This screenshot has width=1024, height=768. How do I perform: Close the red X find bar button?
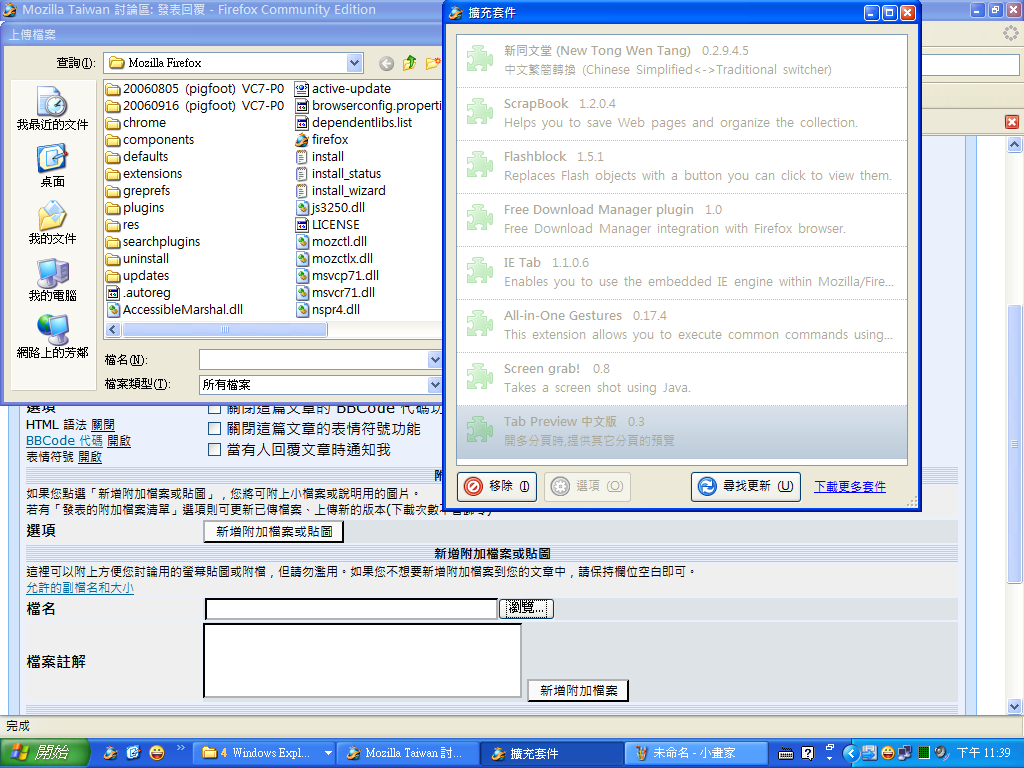pyautogui.click(x=1012, y=122)
